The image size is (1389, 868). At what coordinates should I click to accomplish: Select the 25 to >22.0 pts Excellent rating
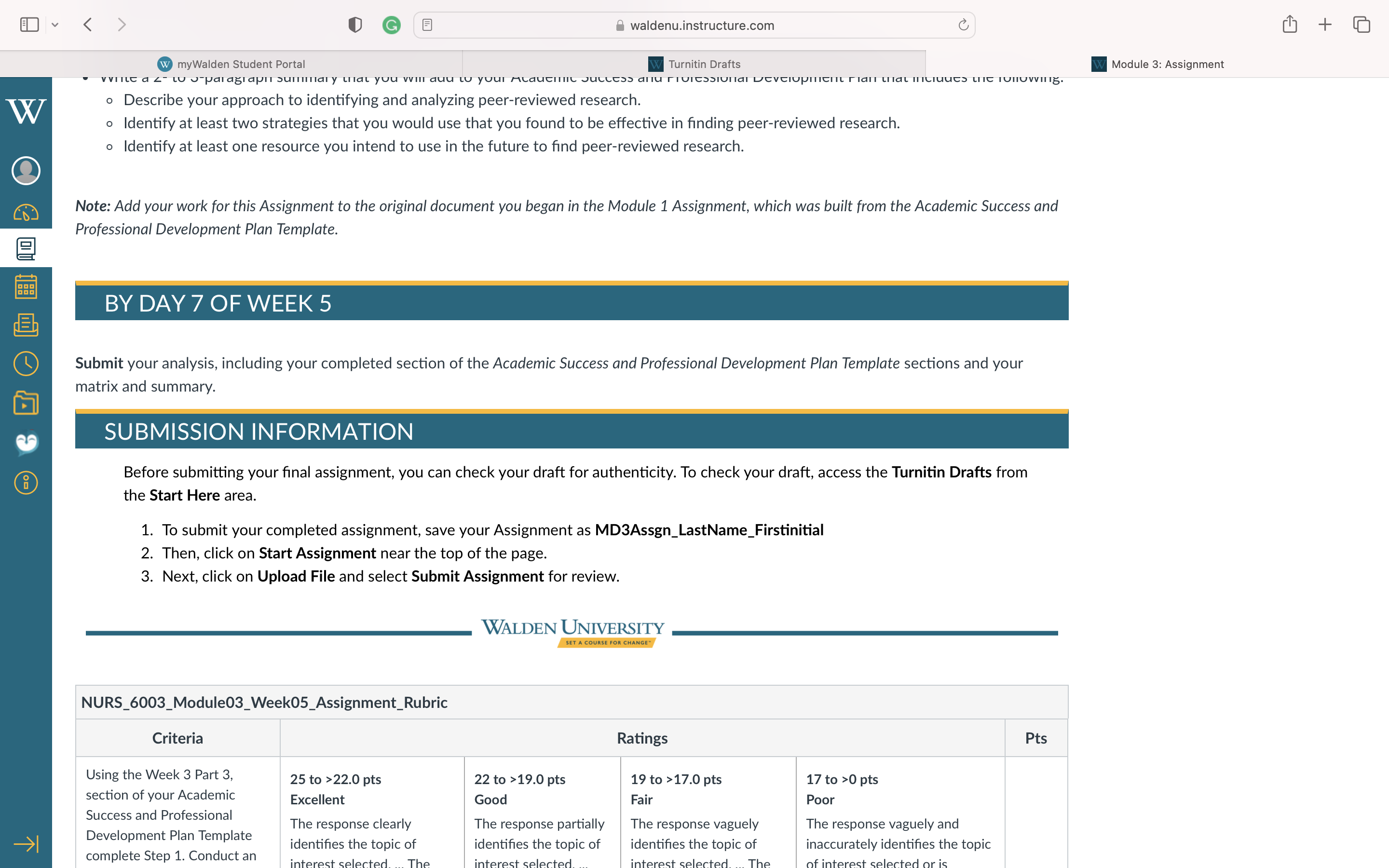(372, 813)
